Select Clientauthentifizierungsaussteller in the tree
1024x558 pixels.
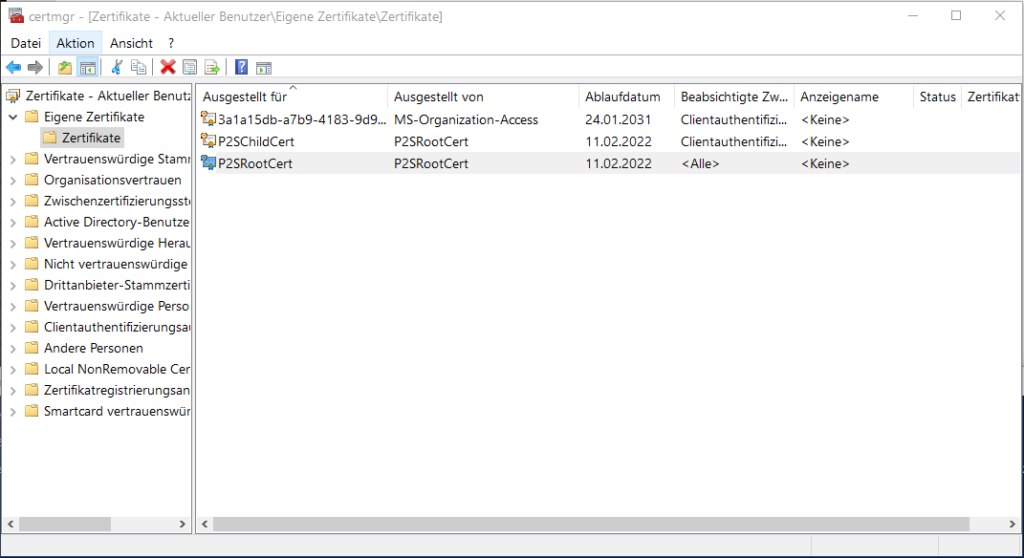pos(117,327)
